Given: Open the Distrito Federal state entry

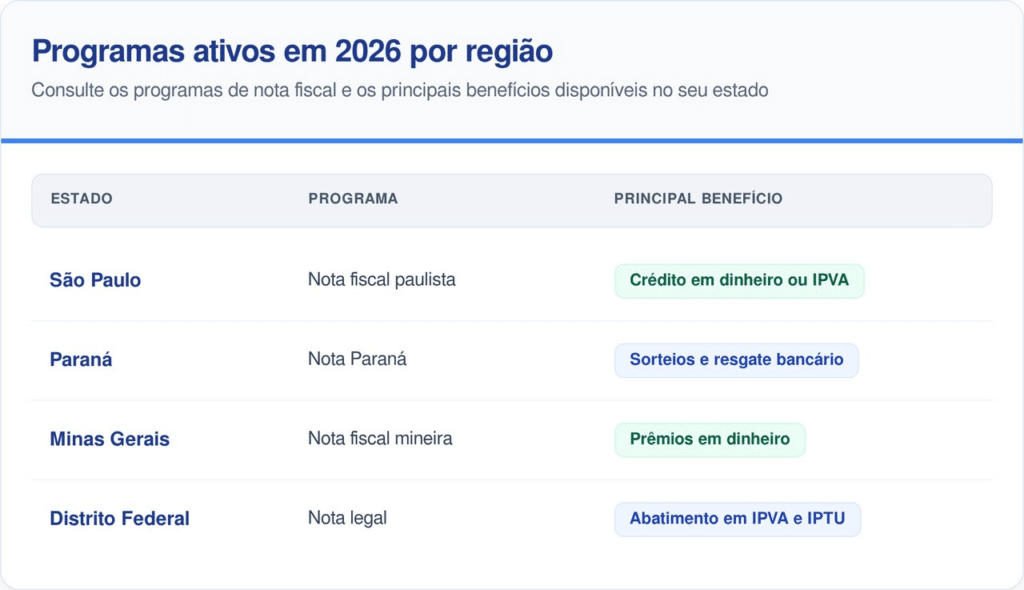Looking at the screenshot, I should (x=119, y=518).
